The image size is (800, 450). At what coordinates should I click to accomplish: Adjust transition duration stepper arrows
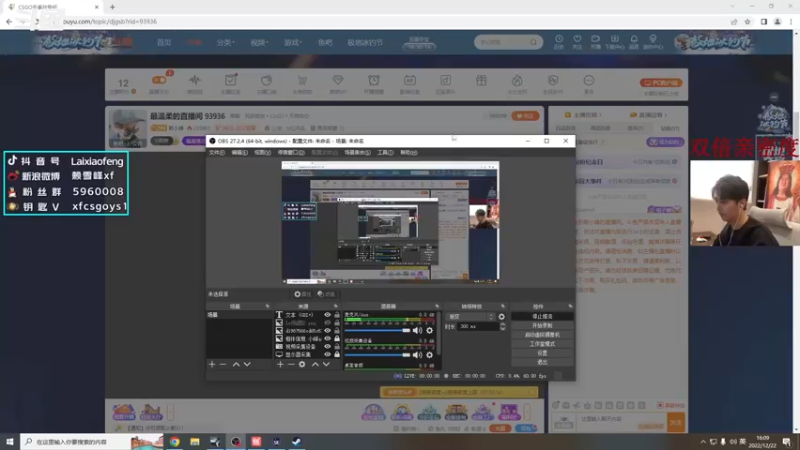503,327
